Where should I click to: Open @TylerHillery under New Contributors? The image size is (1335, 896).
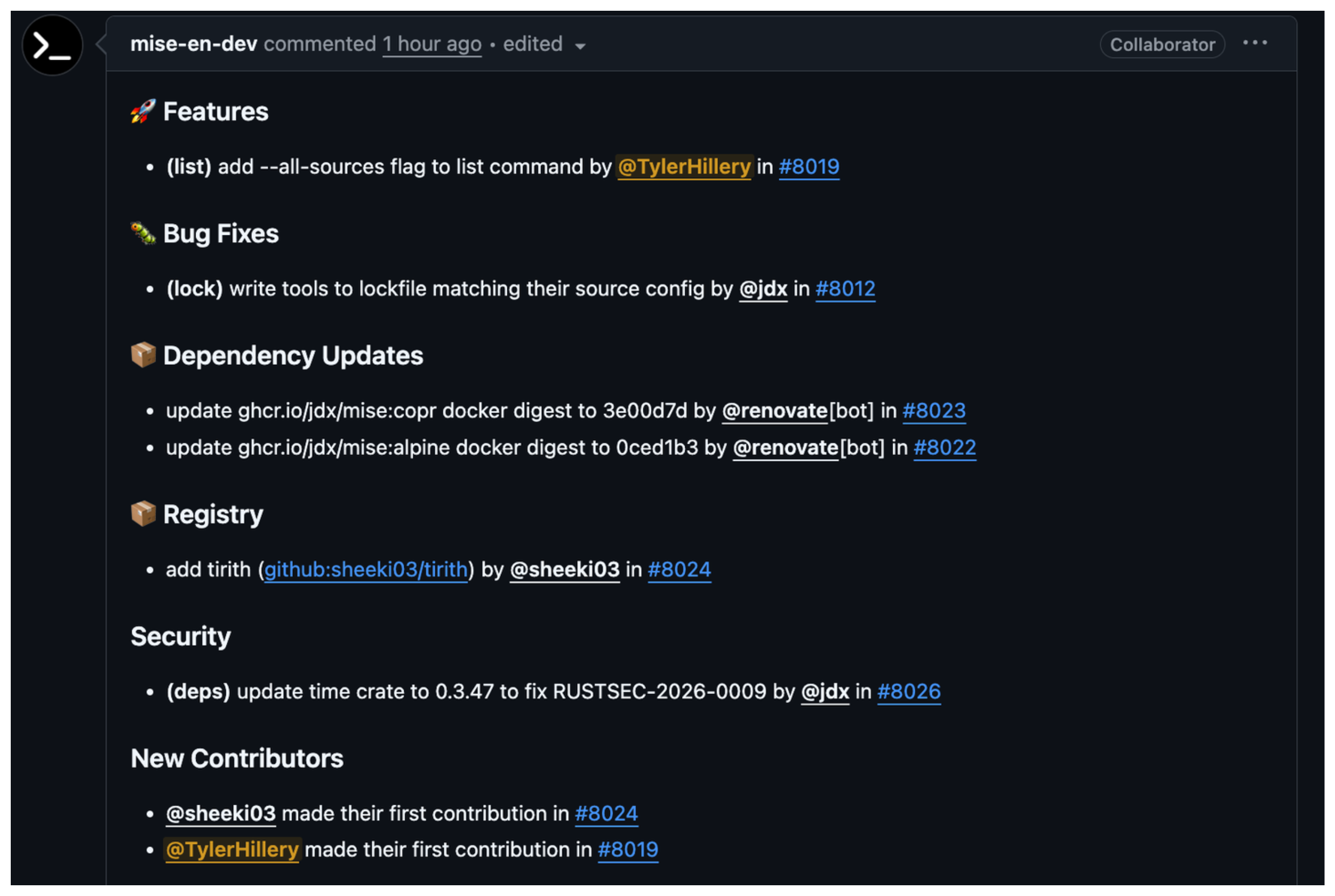click(x=232, y=850)
